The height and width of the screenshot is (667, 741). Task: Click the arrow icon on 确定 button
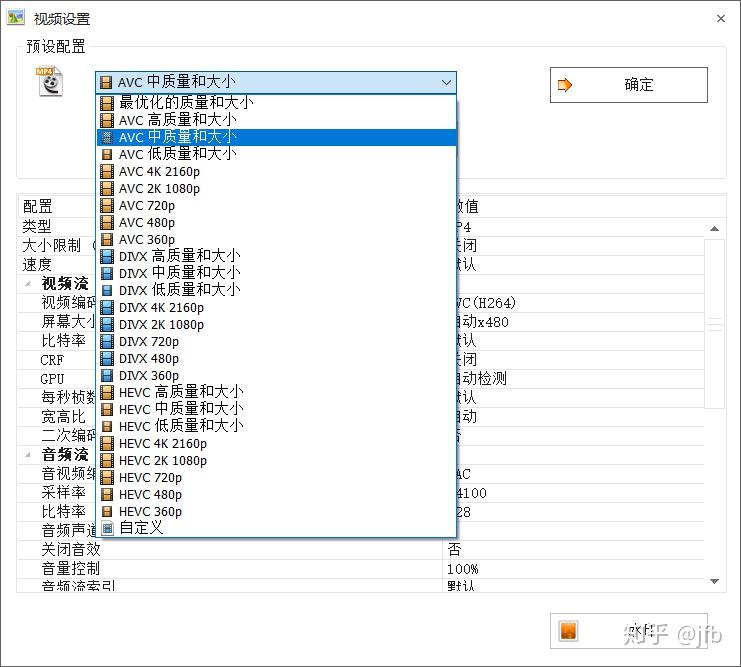coord(565,85)
